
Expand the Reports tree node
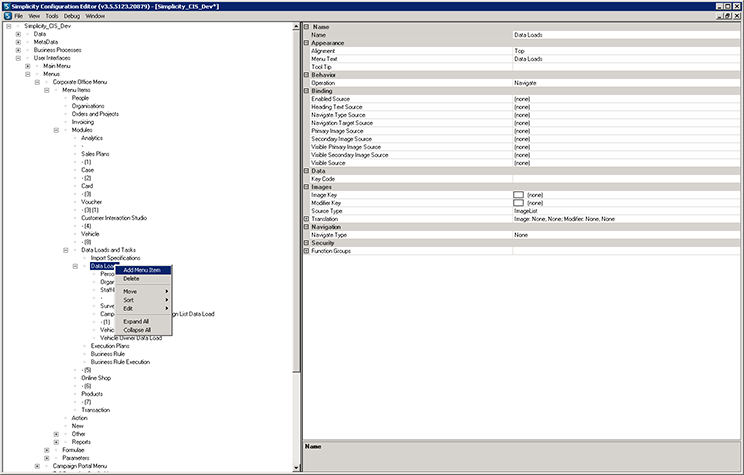pos(56,442)
